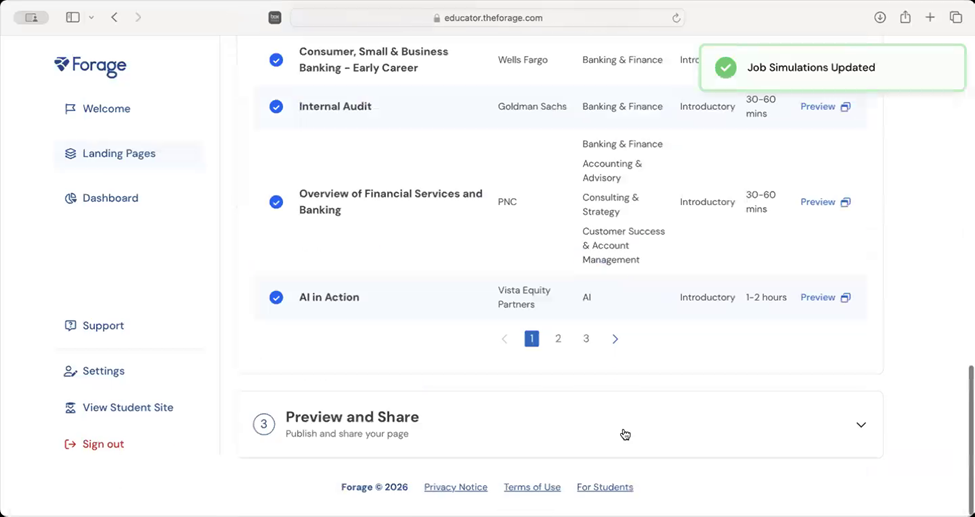Go to next page of simulations
Viewport: 975px width, 517px height.
point(615,339)
